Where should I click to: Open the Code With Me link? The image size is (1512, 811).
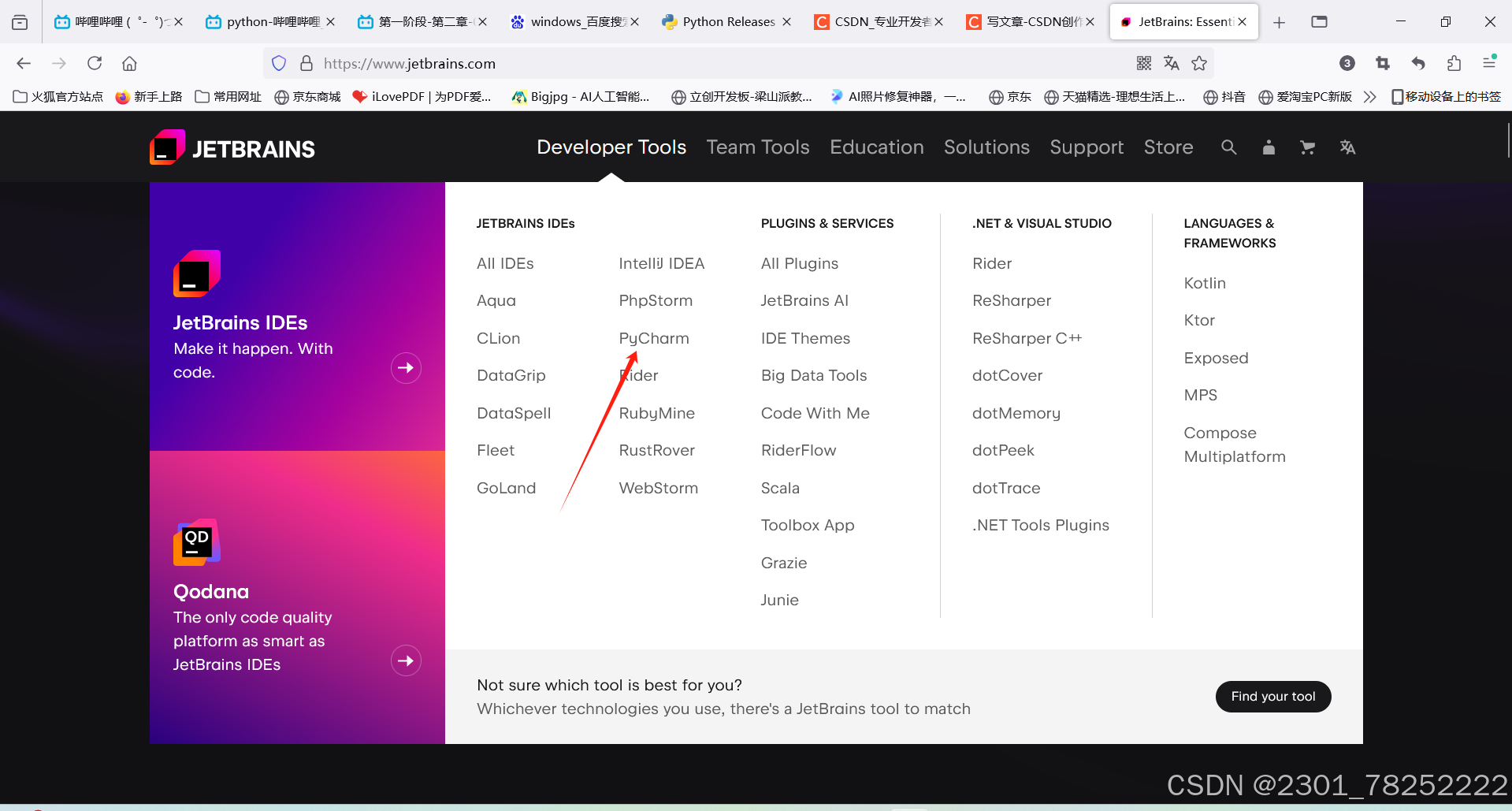point(815,413)
